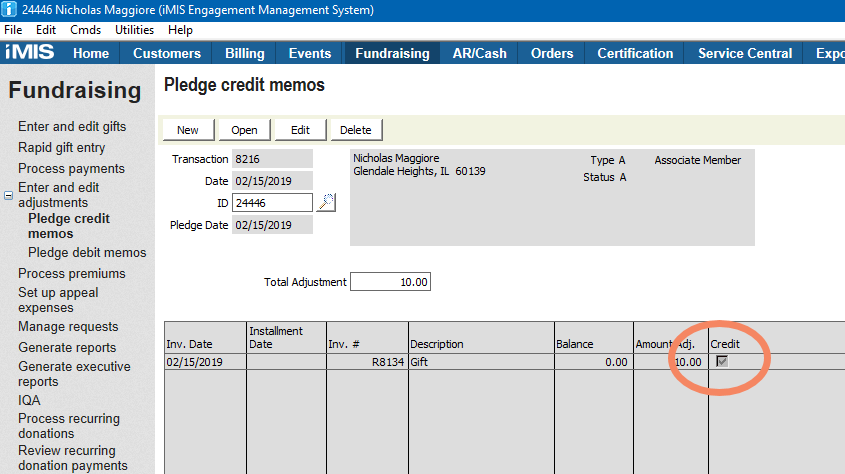Collapse the Enter and edit adjustments tree
This screenshot has height=474, width=845.
[x=9, y=196]
